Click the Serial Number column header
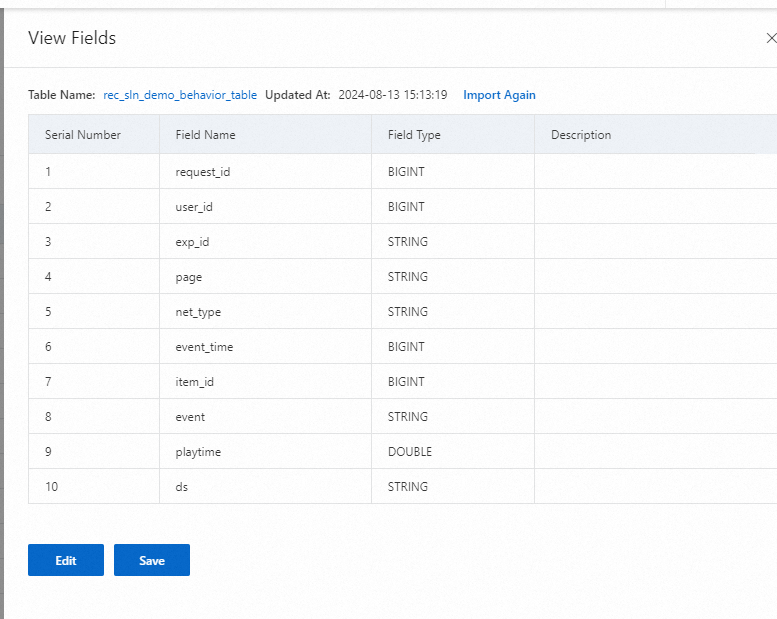The image size is (777, 619). pos(83,135)
